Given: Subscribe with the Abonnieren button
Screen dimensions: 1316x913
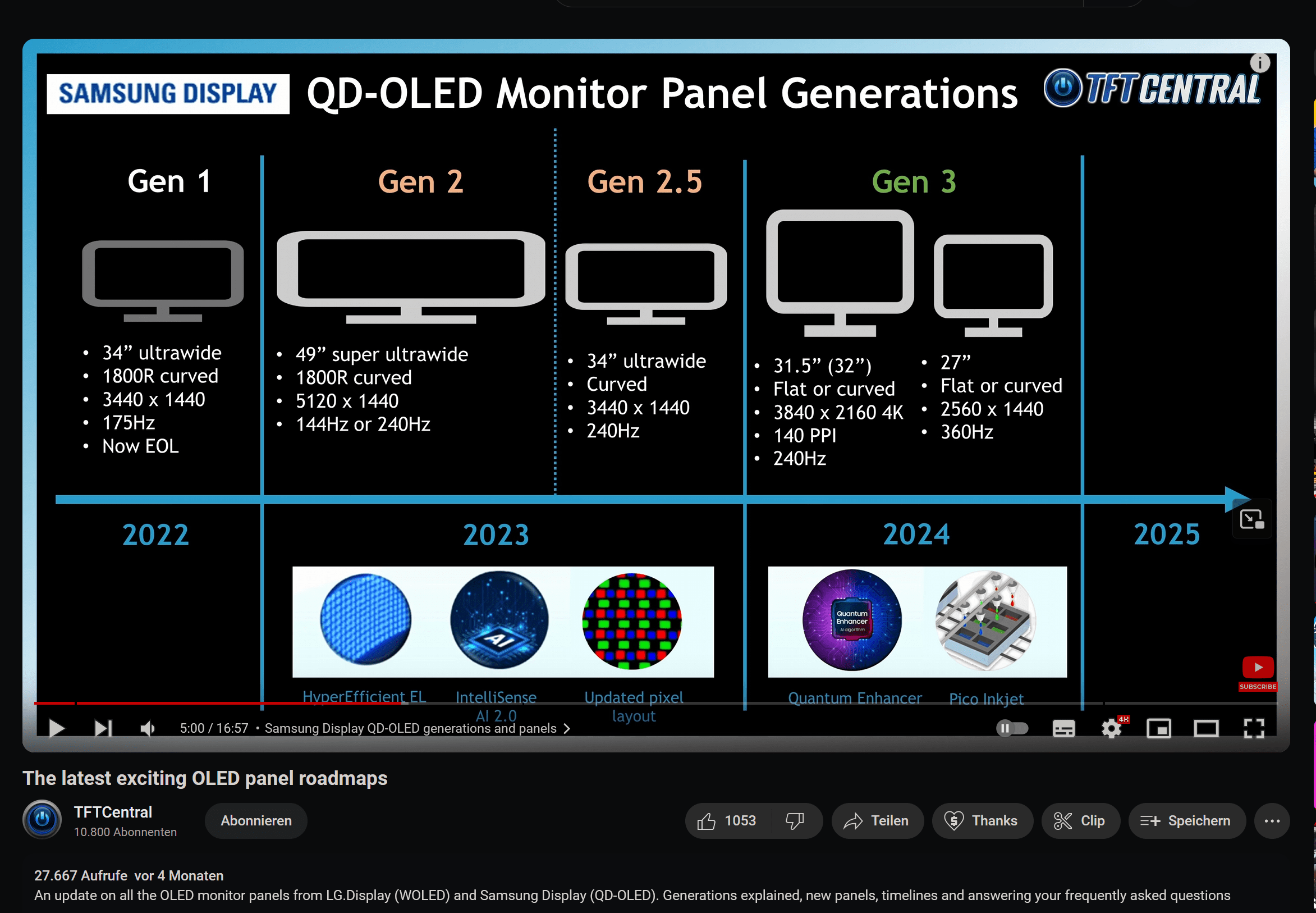Looking at the screenshot, I should [x=256, y=821].
